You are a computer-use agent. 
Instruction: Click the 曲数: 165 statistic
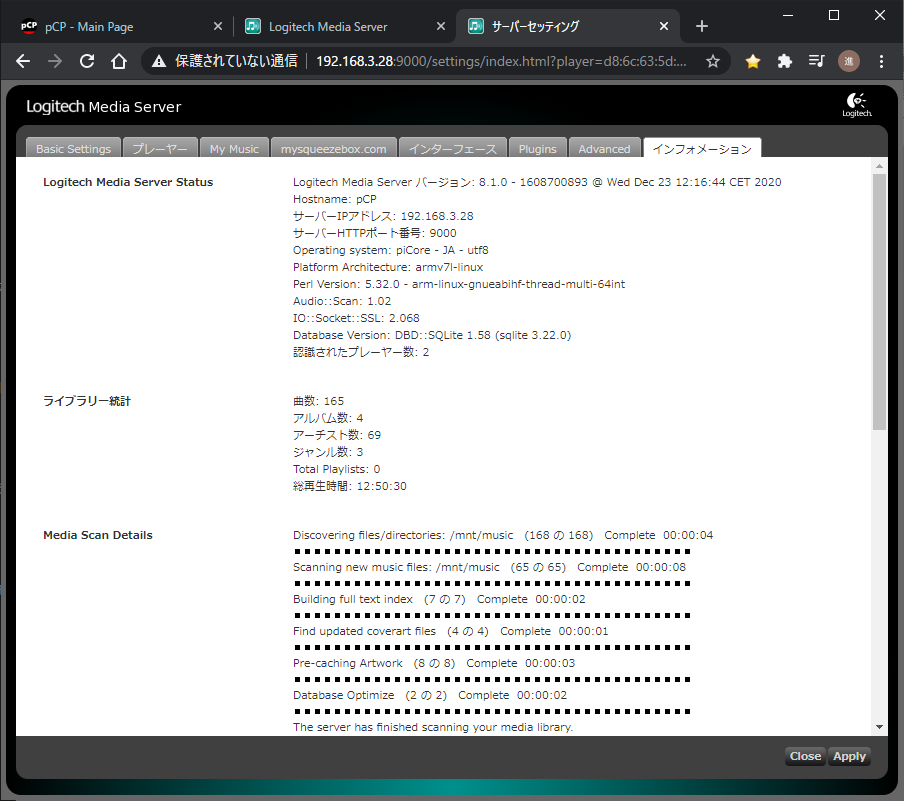[318, 401]
